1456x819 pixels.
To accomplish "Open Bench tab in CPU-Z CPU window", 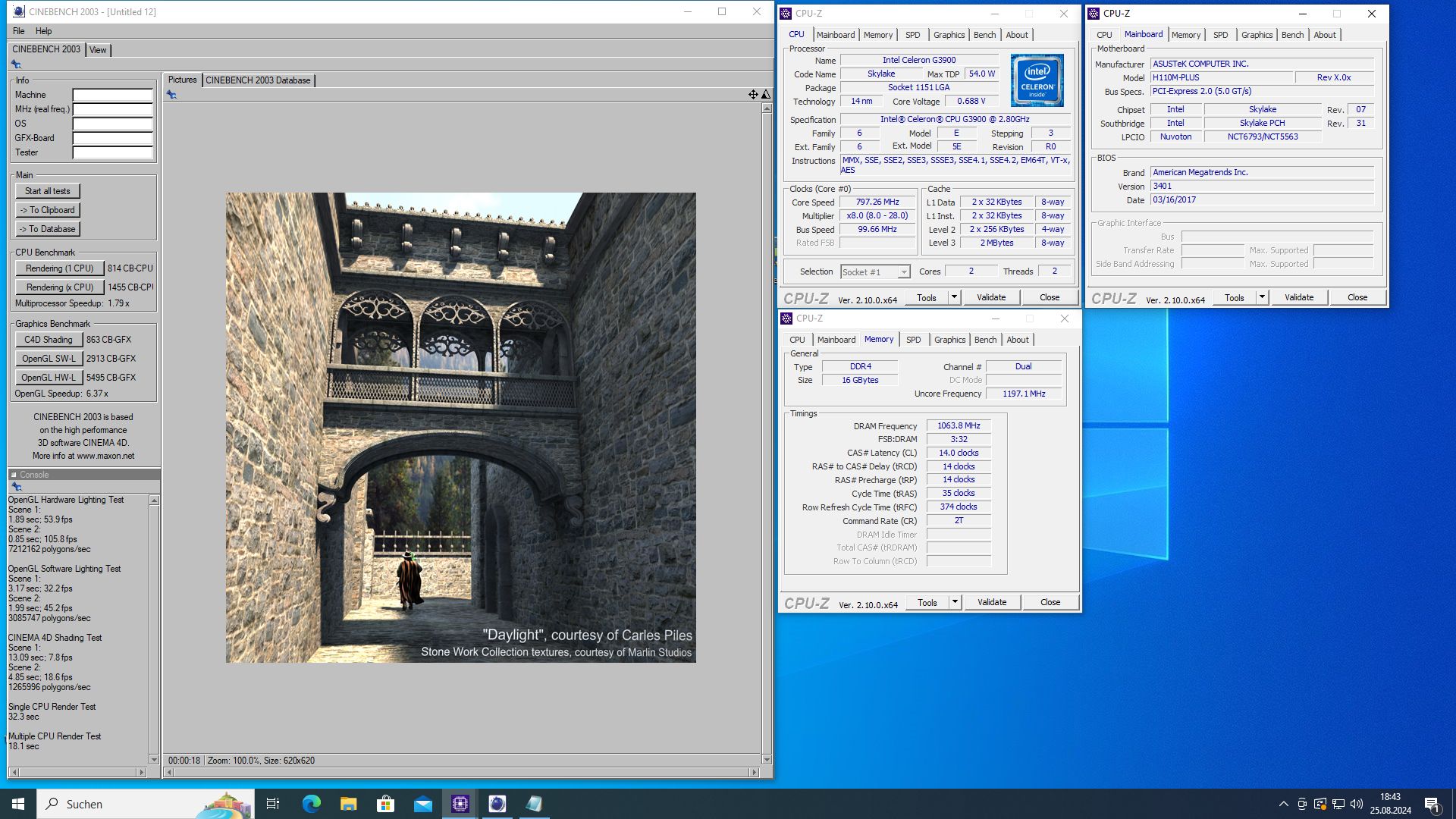I will [x=984, y=35].
